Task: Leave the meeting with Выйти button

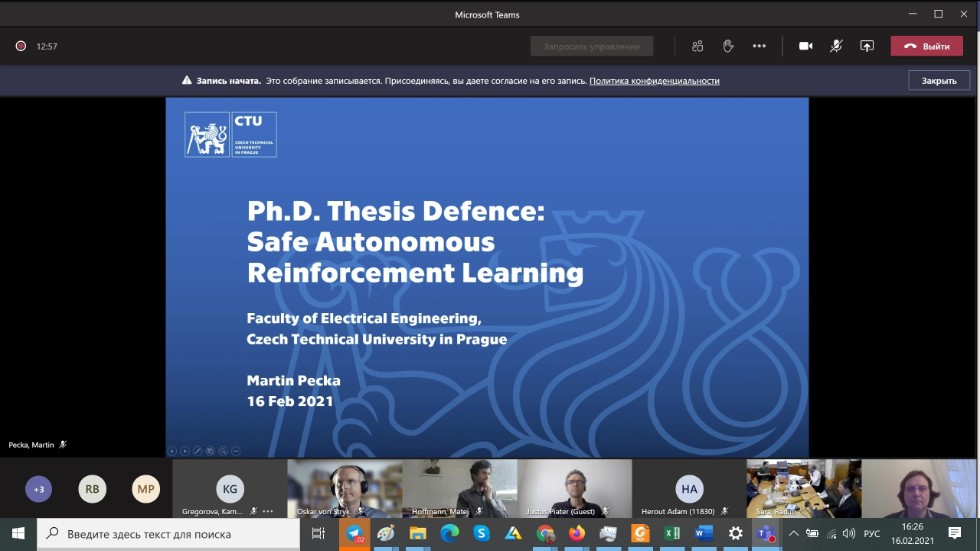Action: click(927, 46)
